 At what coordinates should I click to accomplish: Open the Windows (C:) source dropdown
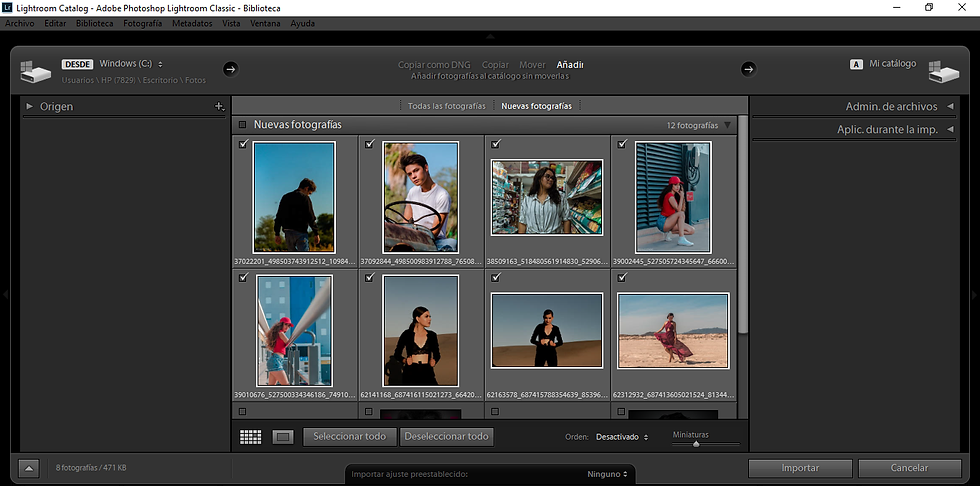131,64
